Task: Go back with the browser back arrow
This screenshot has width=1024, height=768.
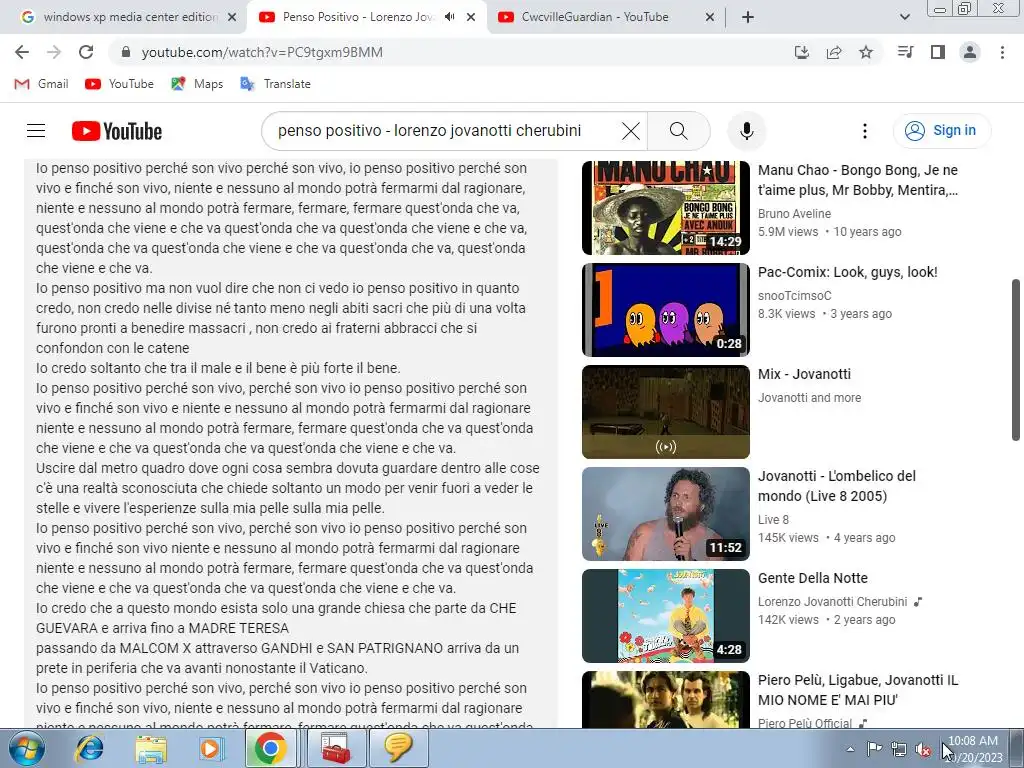Action: [x=22, y=52]
